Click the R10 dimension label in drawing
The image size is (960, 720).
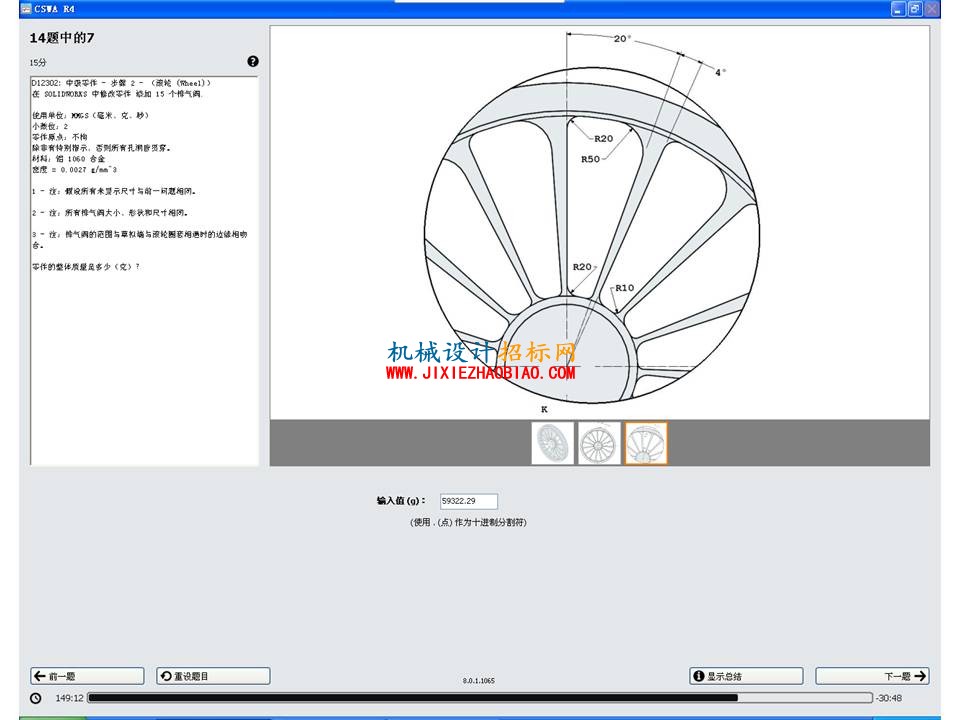624,288
